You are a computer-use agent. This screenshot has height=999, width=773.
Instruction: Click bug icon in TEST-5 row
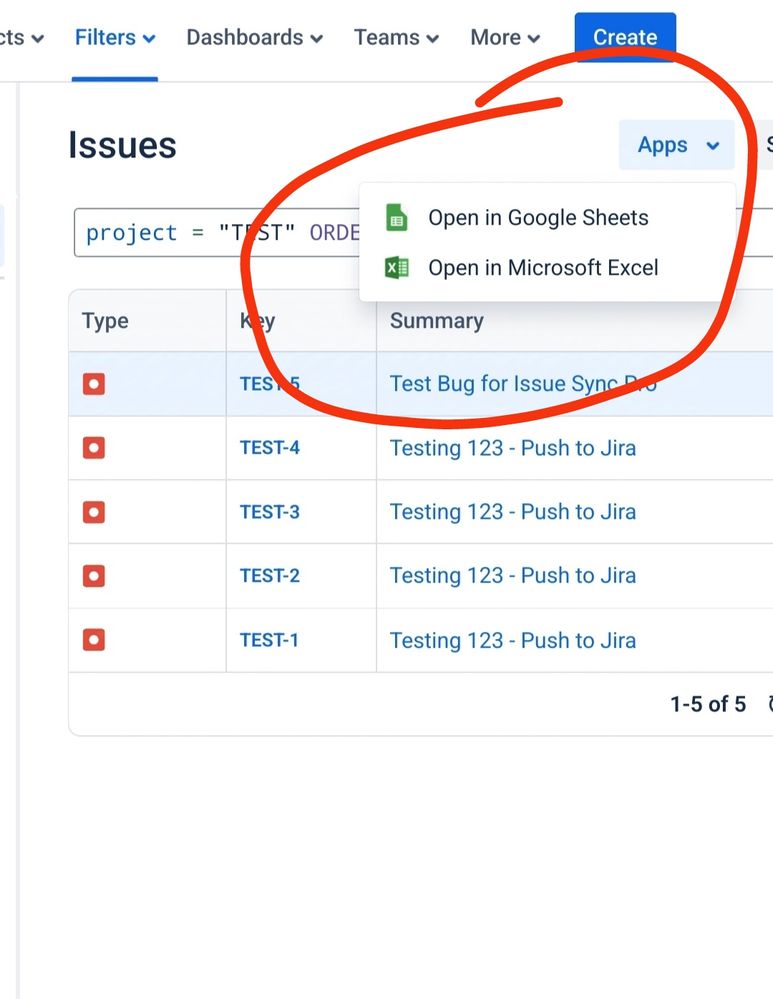[x=94, y=384]
